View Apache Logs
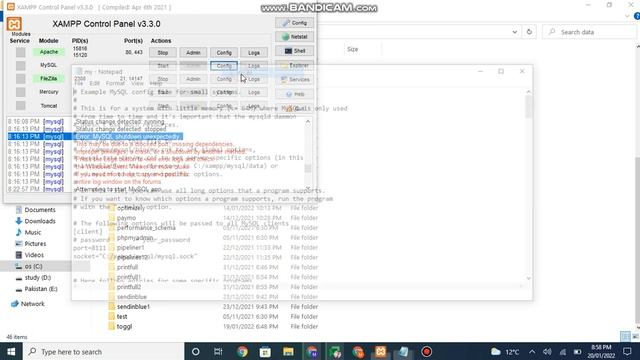This screenshot has width=640, height=360. (254, 53)
